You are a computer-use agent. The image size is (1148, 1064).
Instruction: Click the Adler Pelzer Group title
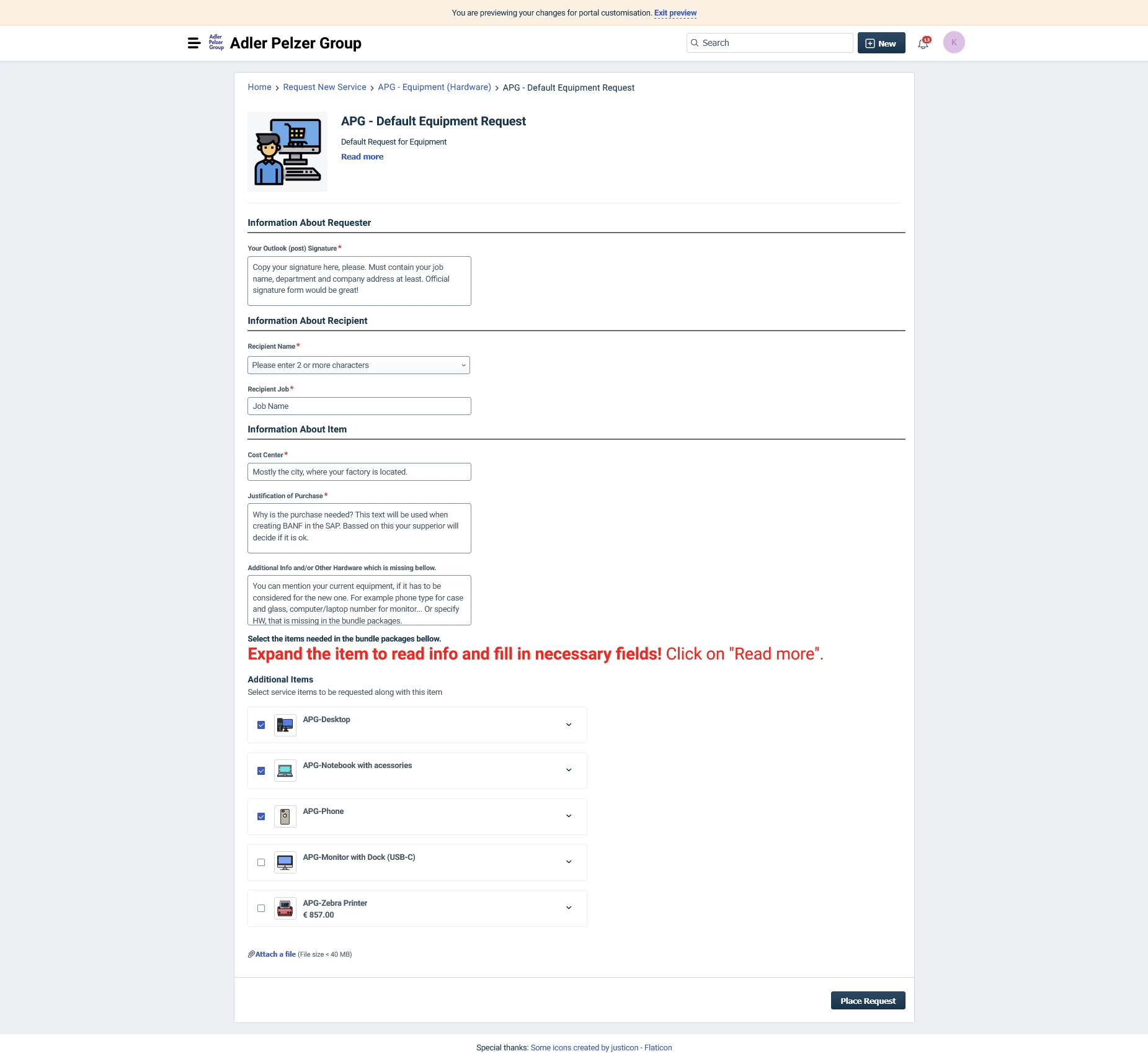[x=296, y=43]
